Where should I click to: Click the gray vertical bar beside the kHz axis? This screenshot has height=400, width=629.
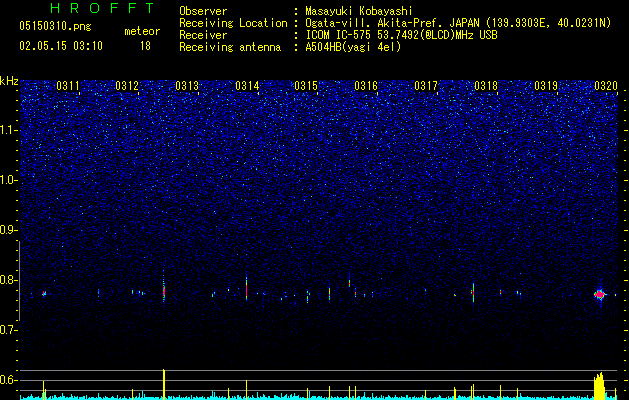20,281
